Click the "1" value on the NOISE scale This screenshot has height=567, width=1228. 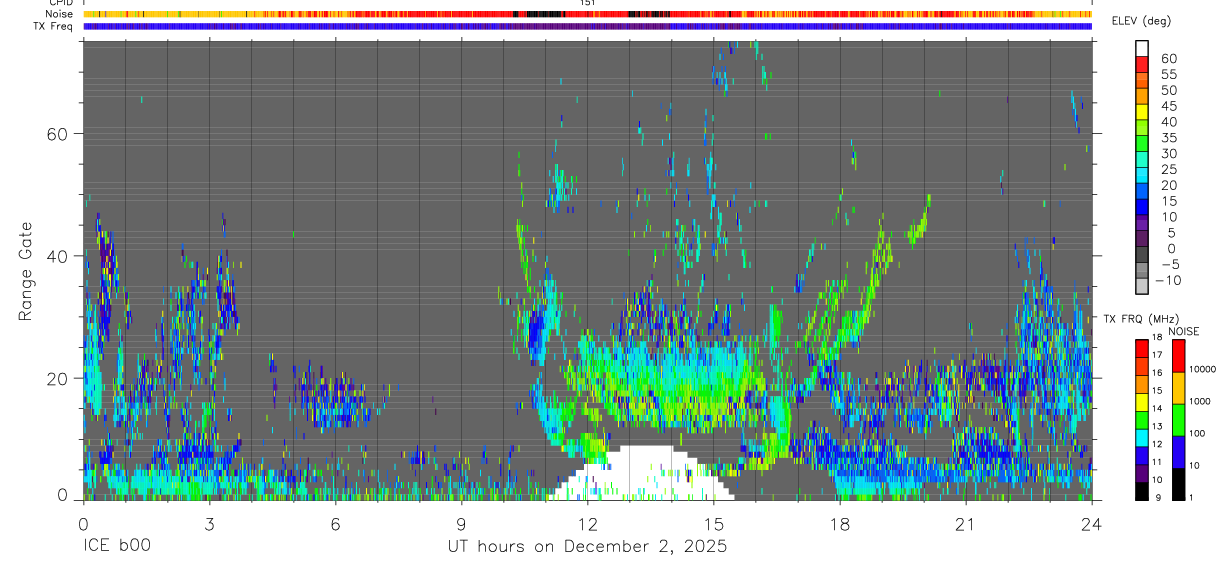(x=1191, y=497)
